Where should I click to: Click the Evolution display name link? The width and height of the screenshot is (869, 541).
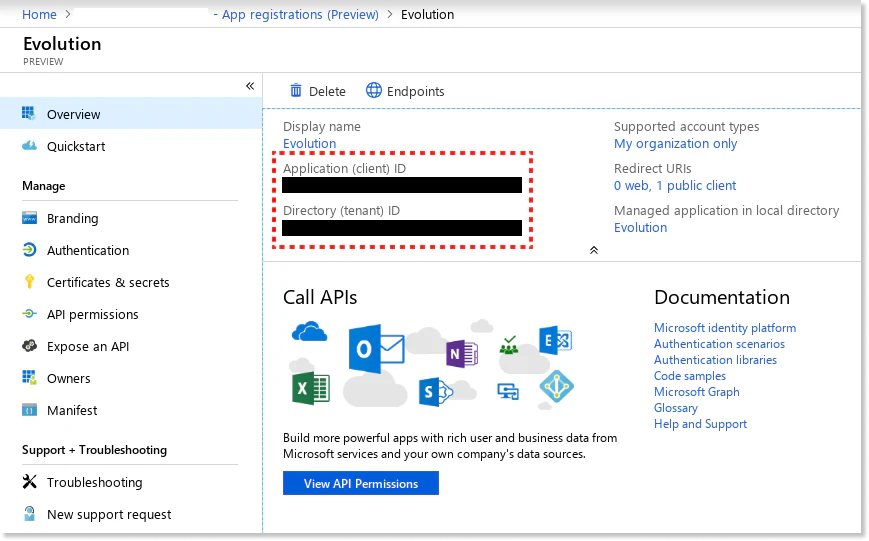click(x=309, y=143)
